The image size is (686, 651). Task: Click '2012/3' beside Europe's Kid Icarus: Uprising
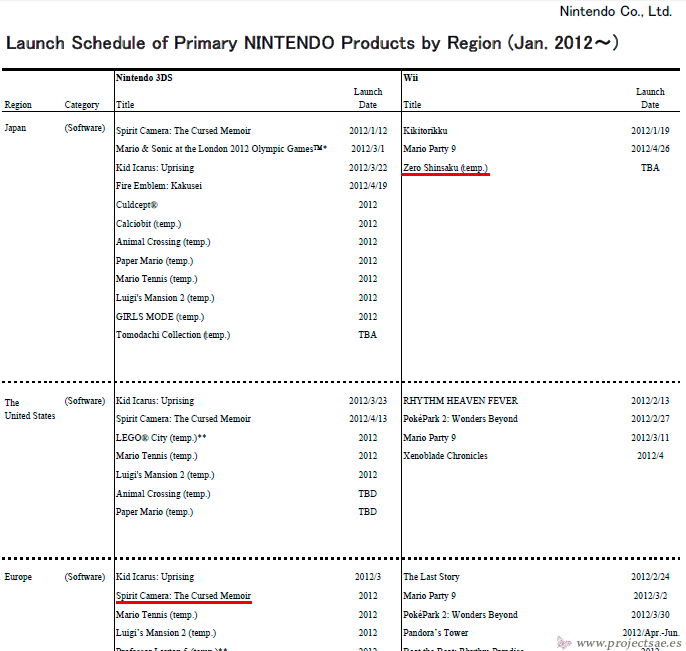pyautogui.click(x=368, y=577)
